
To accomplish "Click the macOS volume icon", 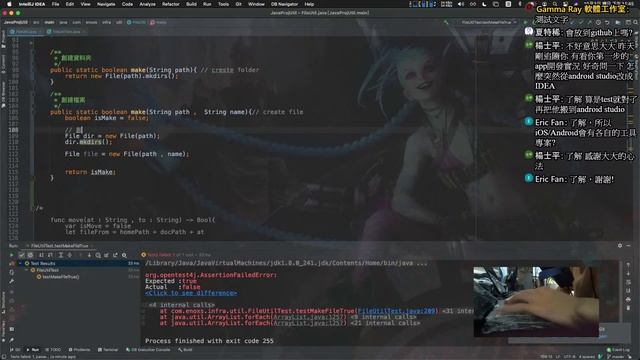I will click(x=461, y=4).
